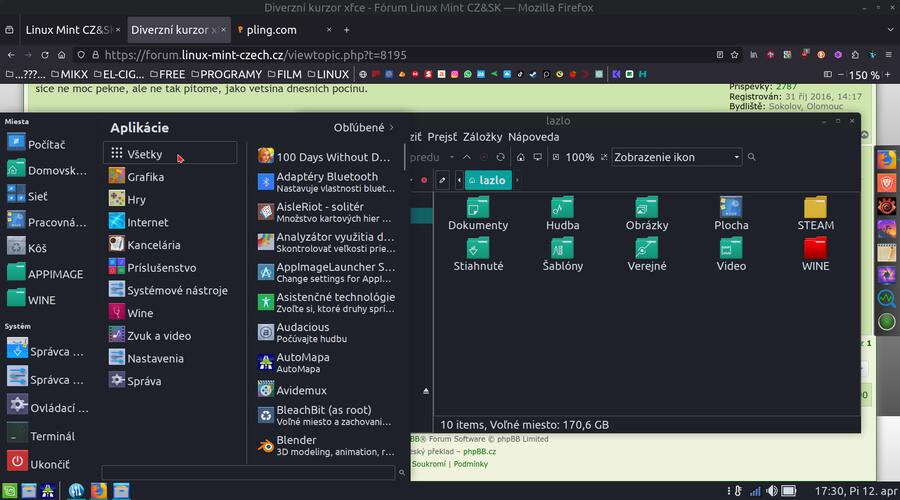The height and width of the screenshot is (500, 900).
Task: Click the reload icon in file manager toolbar
Action: pos(501,157)
